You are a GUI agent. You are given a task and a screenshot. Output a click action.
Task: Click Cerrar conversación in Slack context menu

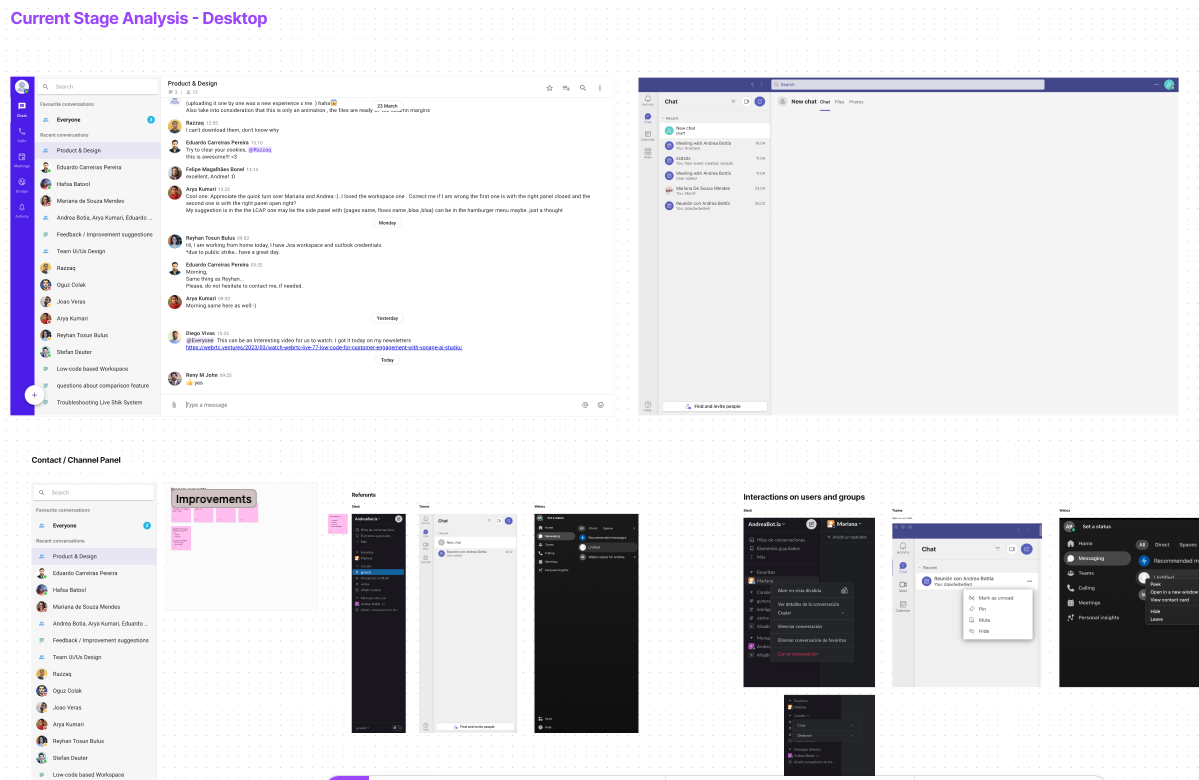pos(811,654)
